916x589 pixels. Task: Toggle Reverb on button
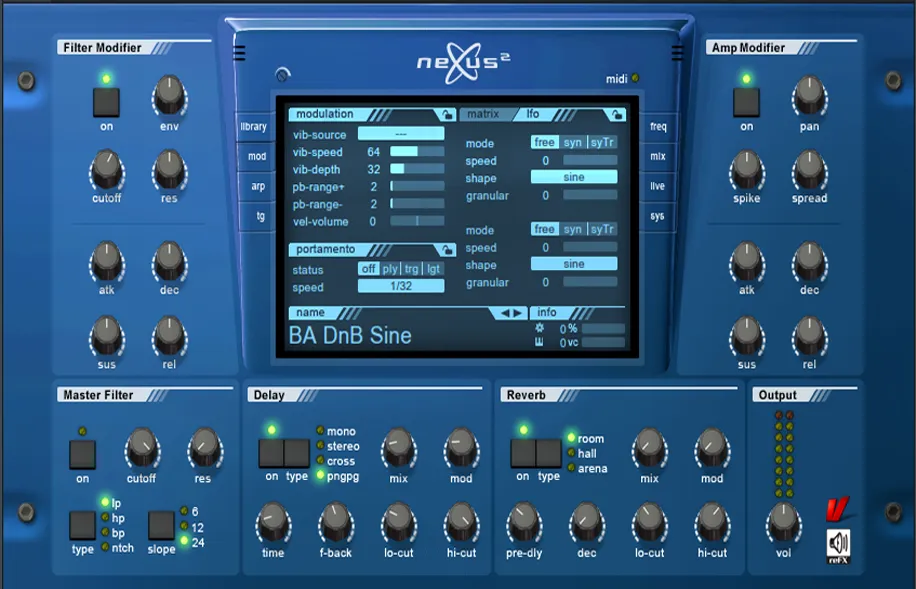[x=523, y=453]
